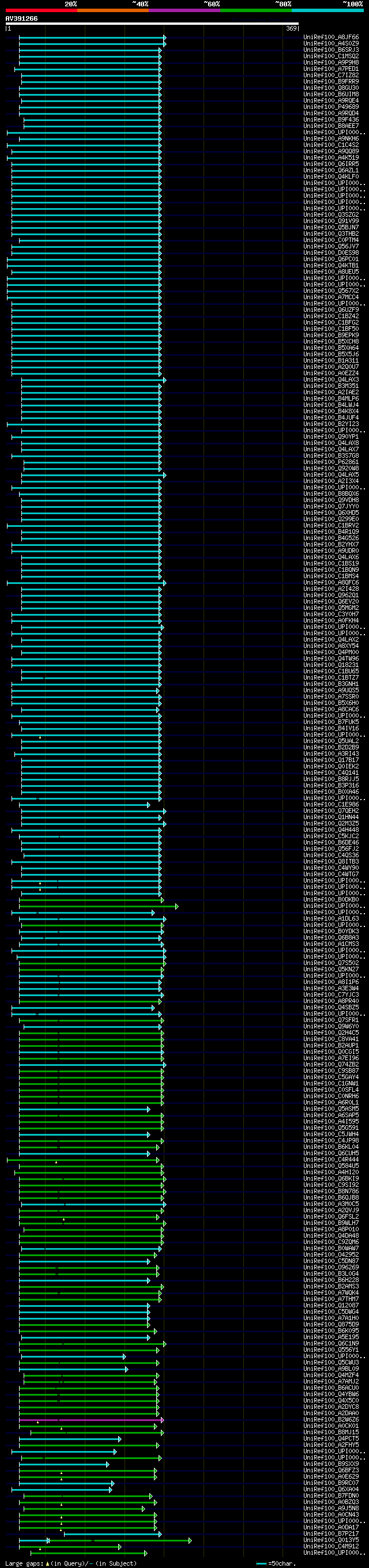Click hit name UniRef100_Q3SZG2
Image resolution: width=369 pixels, height=1568 pixels.
332,215
